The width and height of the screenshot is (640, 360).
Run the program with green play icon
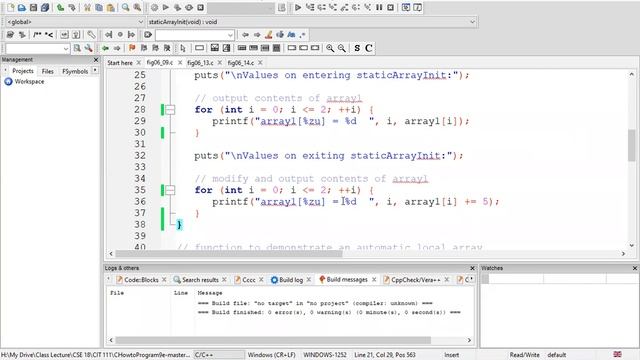(166, 7)
